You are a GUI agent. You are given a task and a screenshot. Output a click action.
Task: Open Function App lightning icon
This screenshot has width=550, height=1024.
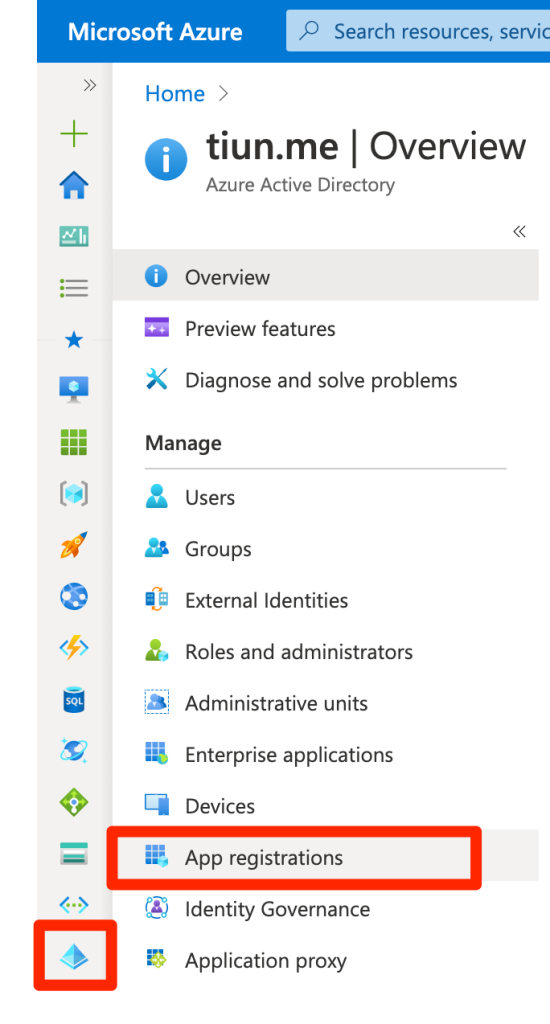click(74, 648)
